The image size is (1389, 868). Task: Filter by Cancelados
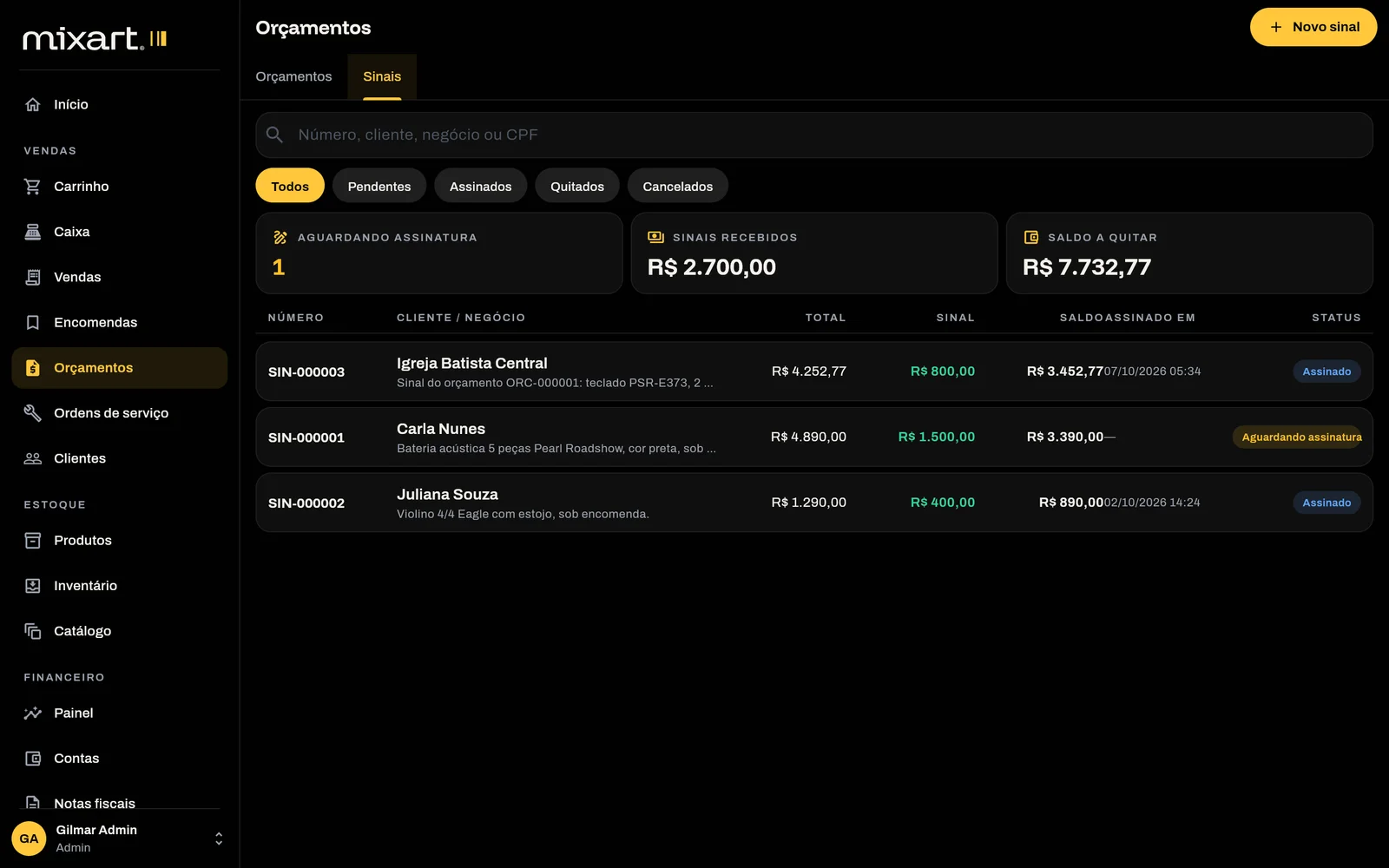pos(678,186)
